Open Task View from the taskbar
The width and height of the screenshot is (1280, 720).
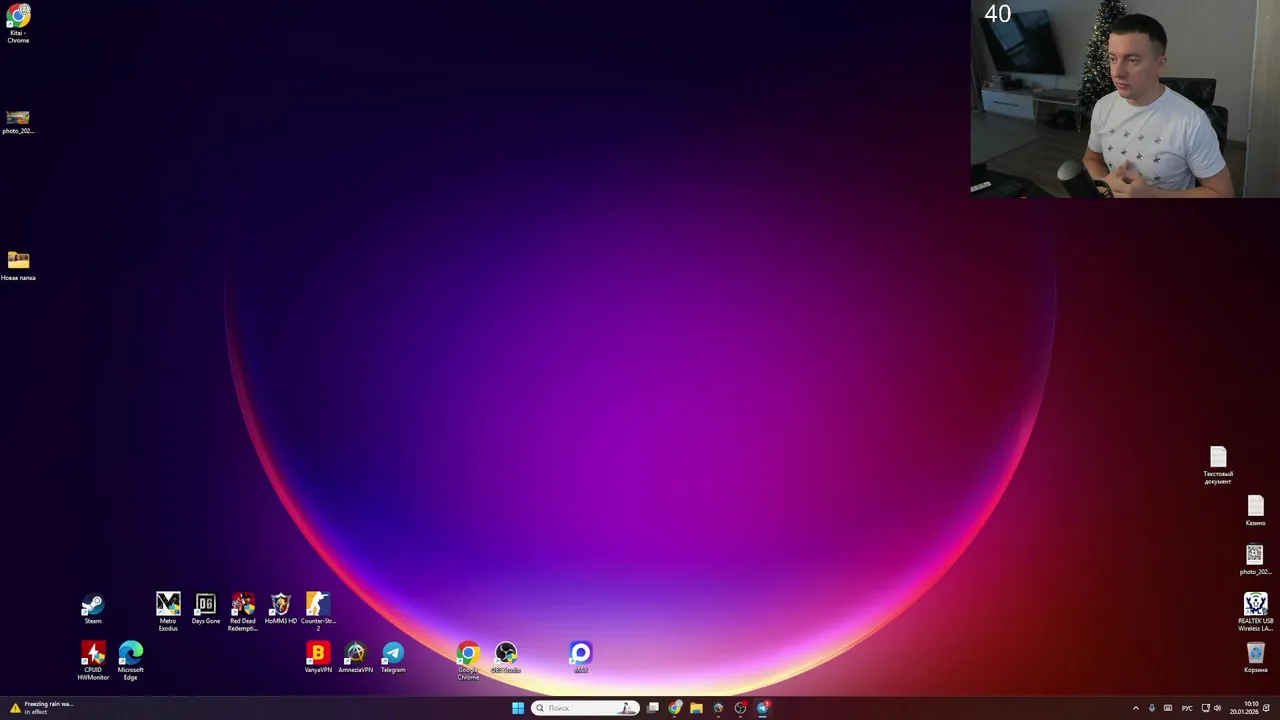[x=653, y=708]
